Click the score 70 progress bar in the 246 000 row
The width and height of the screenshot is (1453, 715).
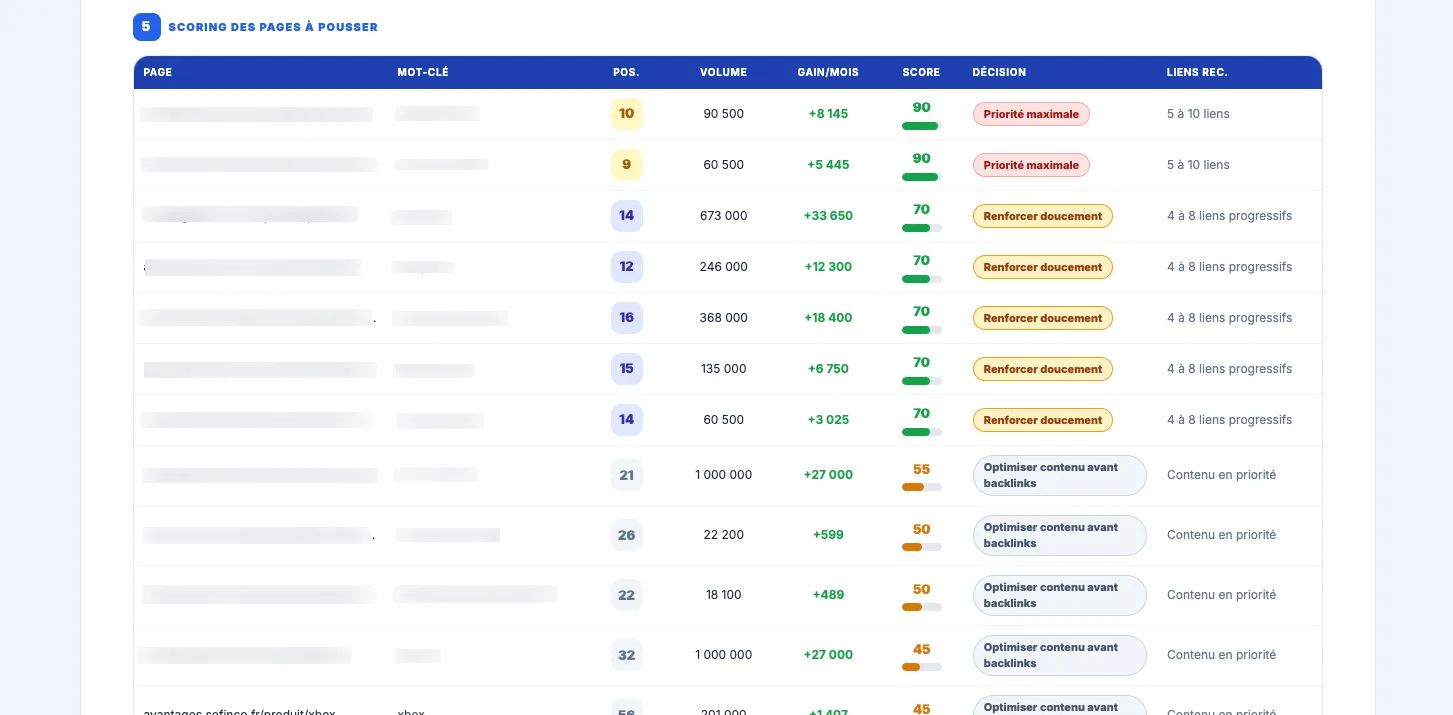(921, 279)
